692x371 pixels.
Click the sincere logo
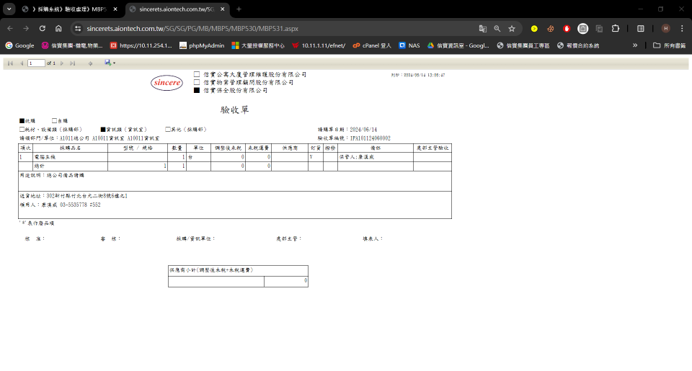click(x=167, y=82)
